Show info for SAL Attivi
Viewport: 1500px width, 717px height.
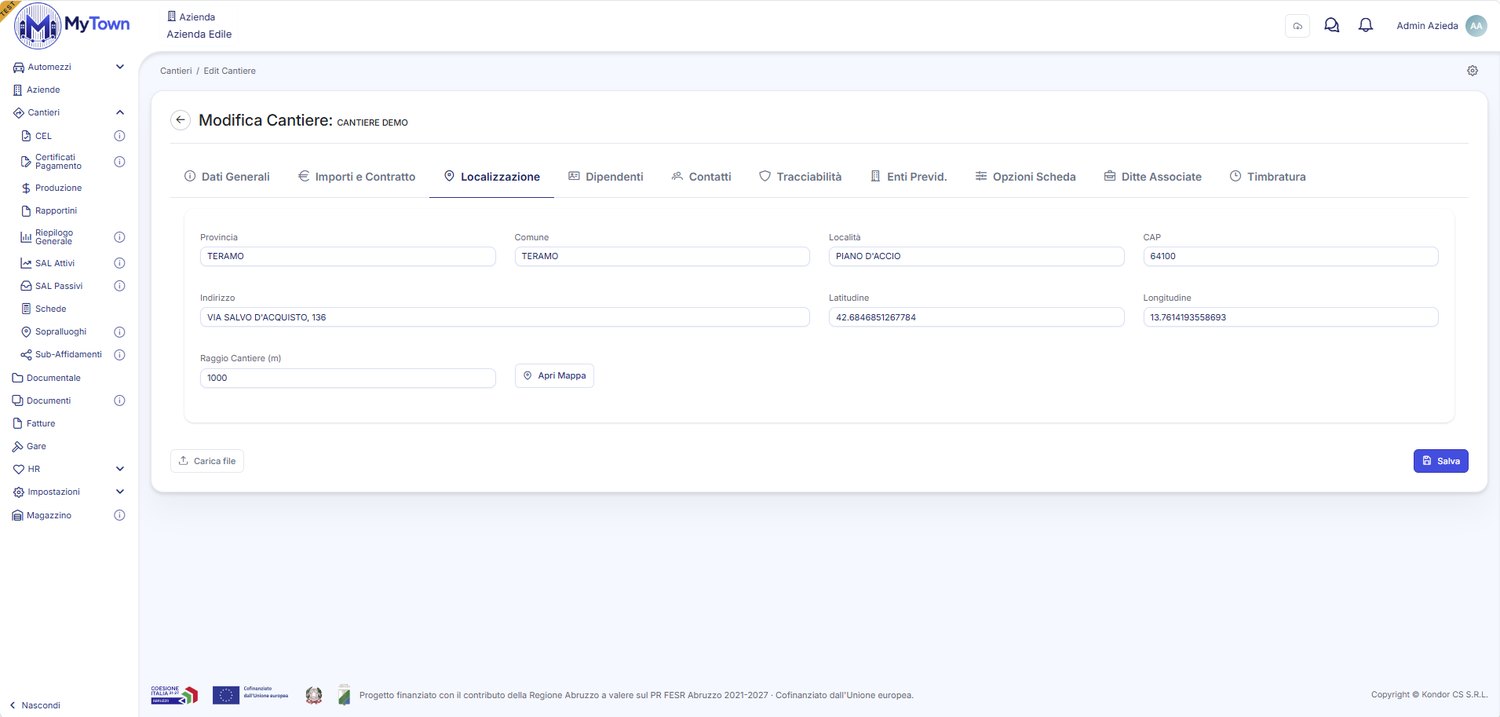119,263
